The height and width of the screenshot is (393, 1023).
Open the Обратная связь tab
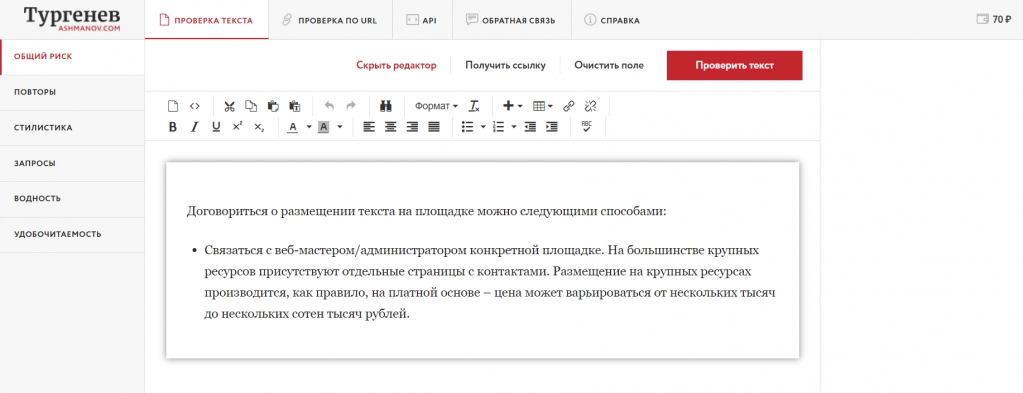coord(512,20)
